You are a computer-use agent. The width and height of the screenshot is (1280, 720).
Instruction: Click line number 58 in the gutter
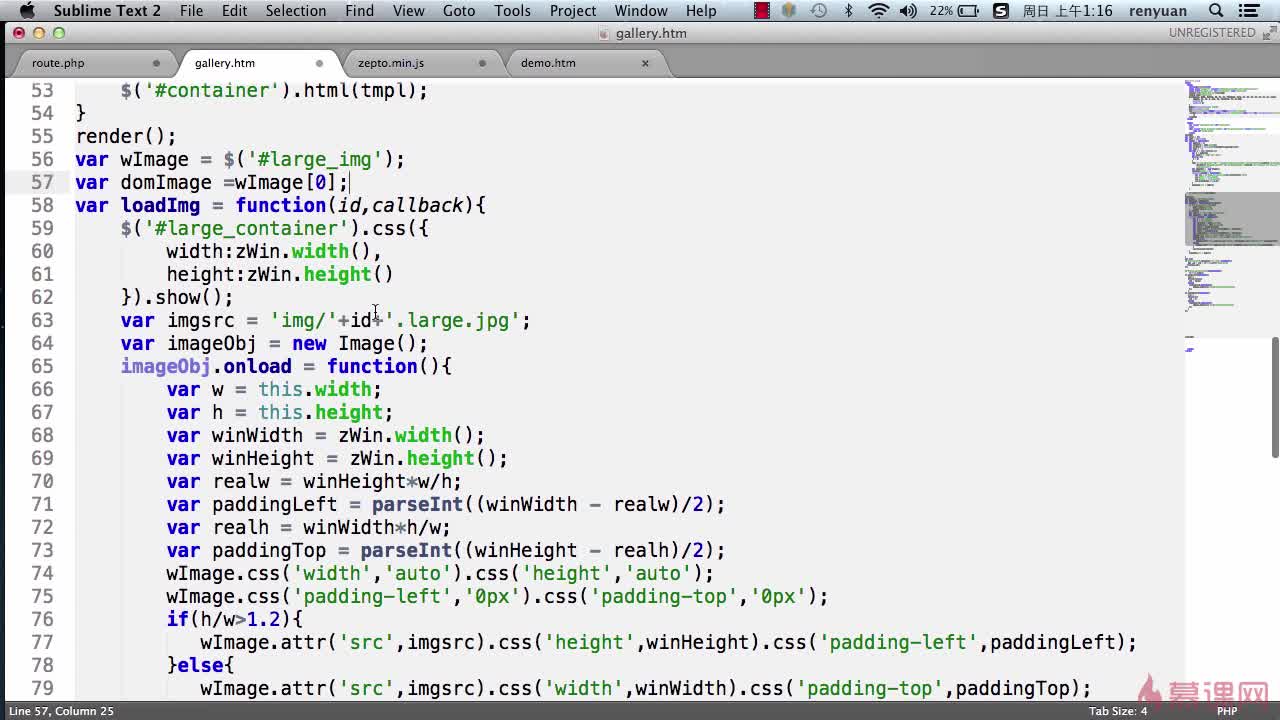42,205
